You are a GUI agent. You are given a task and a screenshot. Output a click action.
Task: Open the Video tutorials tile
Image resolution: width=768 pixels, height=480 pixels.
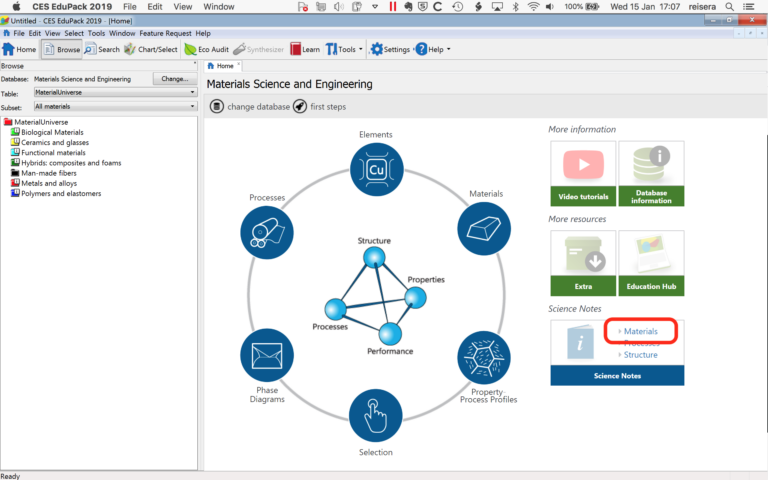point(581,173)
